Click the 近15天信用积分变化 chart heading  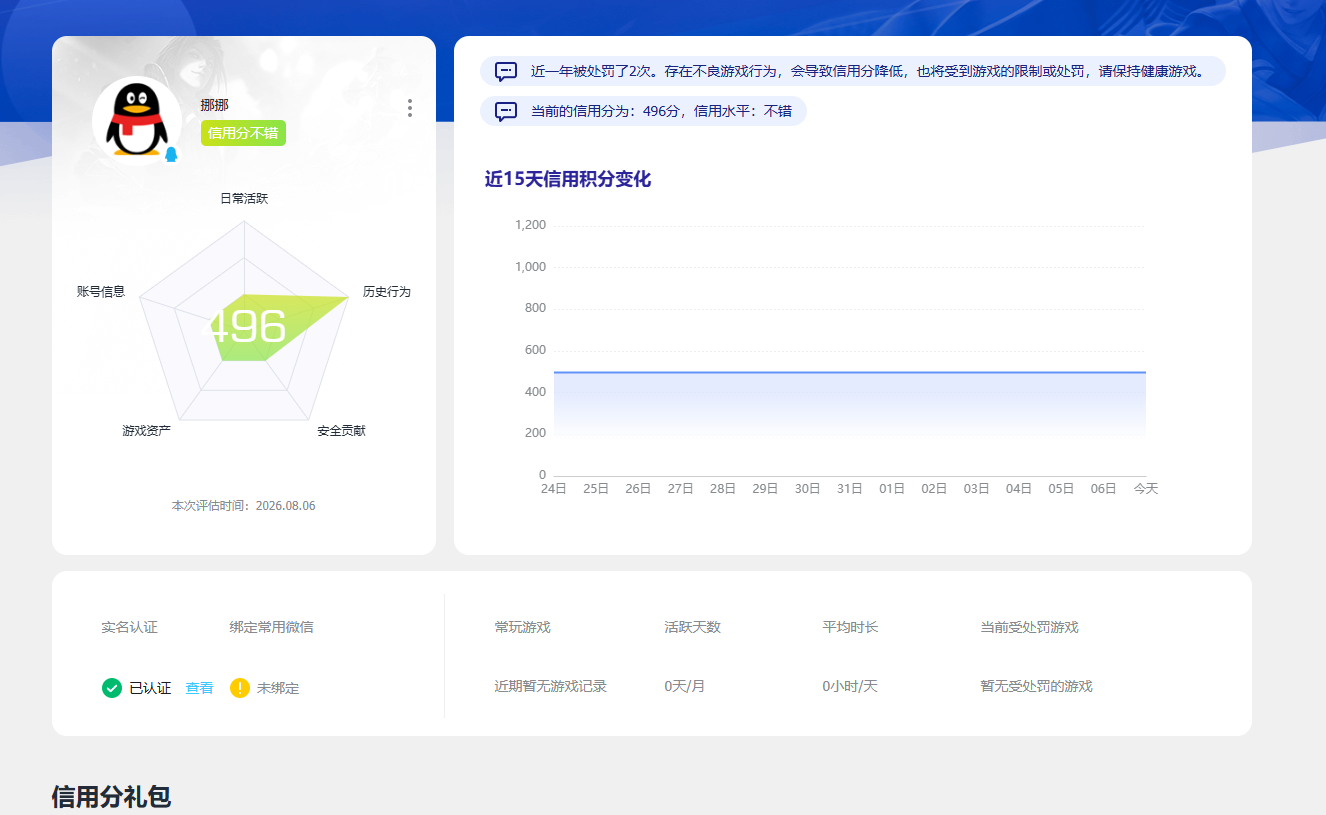568,180
